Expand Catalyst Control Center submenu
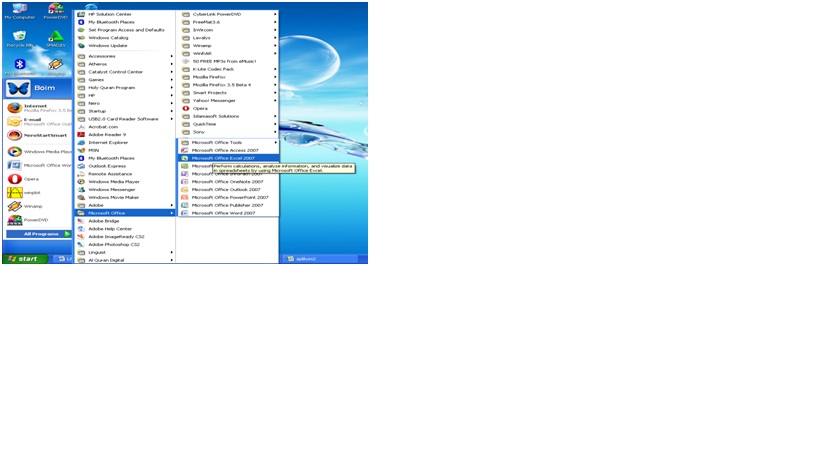 tap(125, 72)
